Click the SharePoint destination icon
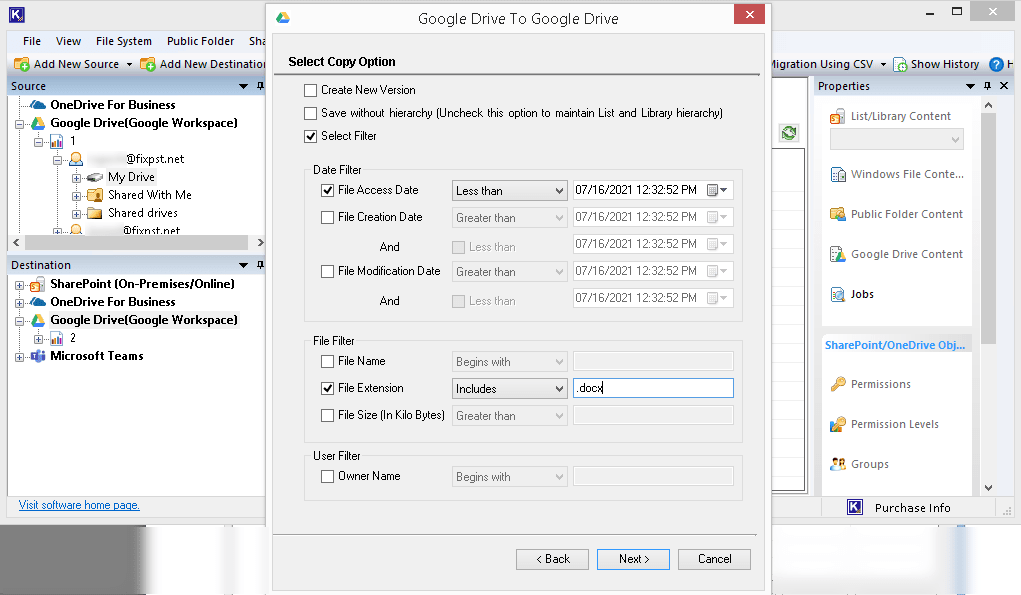Screen dimensions: 1021x595 click(x=38, y=284)
